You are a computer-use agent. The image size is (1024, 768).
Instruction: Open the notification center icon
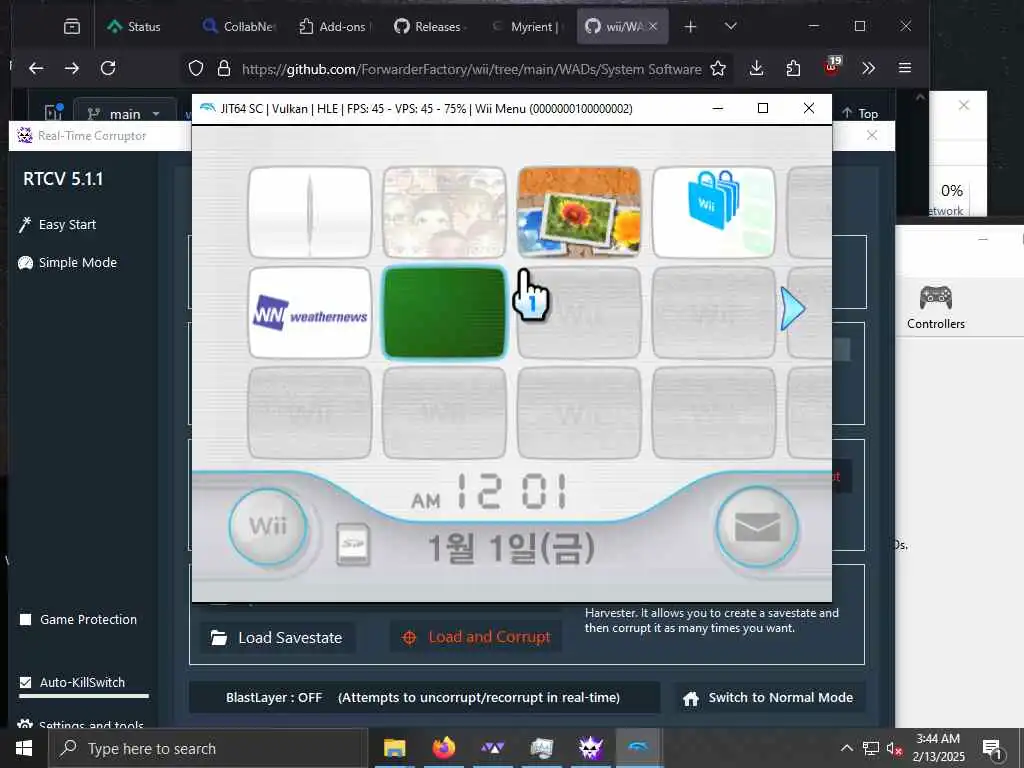(x=993, y=749)
